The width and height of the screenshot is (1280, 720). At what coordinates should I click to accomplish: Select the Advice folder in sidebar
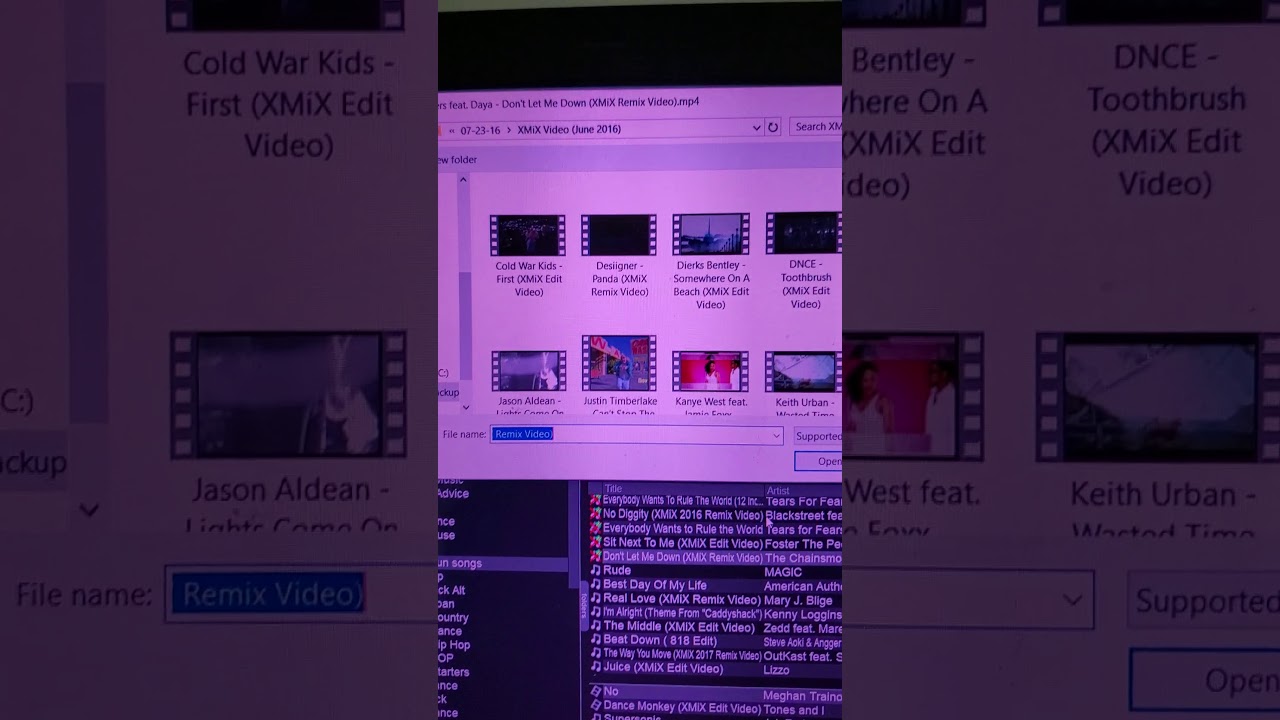[453, 494]
